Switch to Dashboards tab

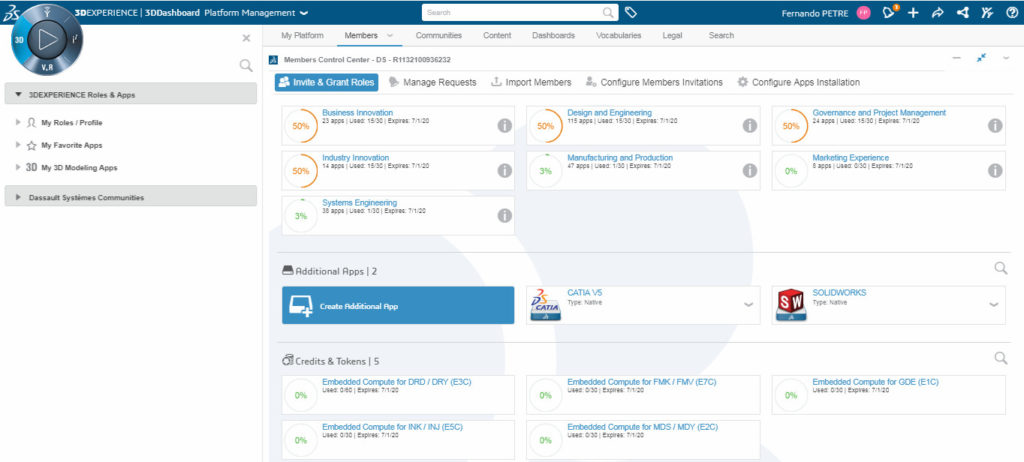pos(554,35)
